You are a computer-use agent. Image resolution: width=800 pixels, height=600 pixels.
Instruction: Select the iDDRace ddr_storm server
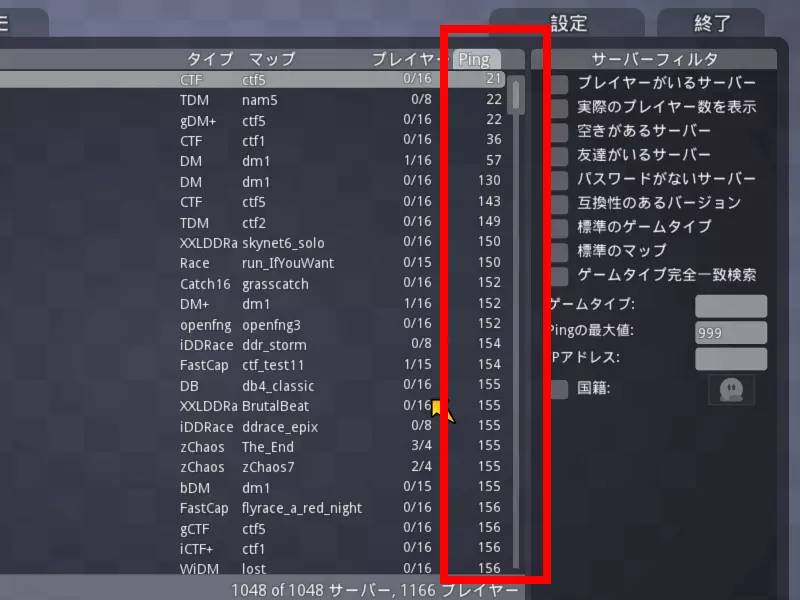point(253,344)
